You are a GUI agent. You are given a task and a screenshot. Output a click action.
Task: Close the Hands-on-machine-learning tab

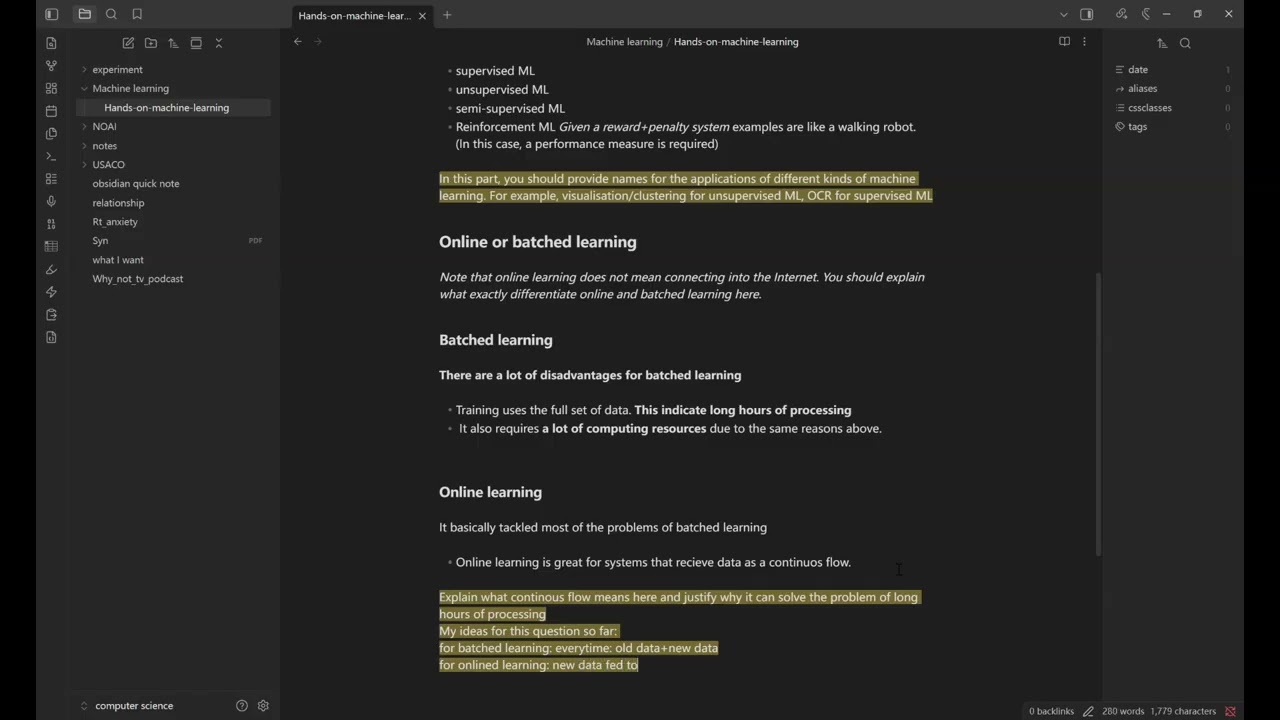(x=422, y=15)
